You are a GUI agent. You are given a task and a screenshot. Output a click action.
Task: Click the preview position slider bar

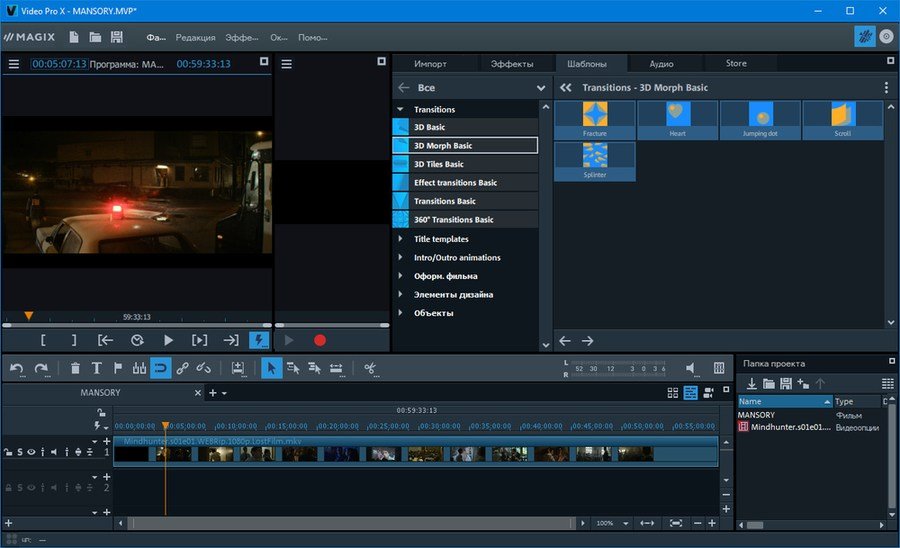click(x=136, y=325)
